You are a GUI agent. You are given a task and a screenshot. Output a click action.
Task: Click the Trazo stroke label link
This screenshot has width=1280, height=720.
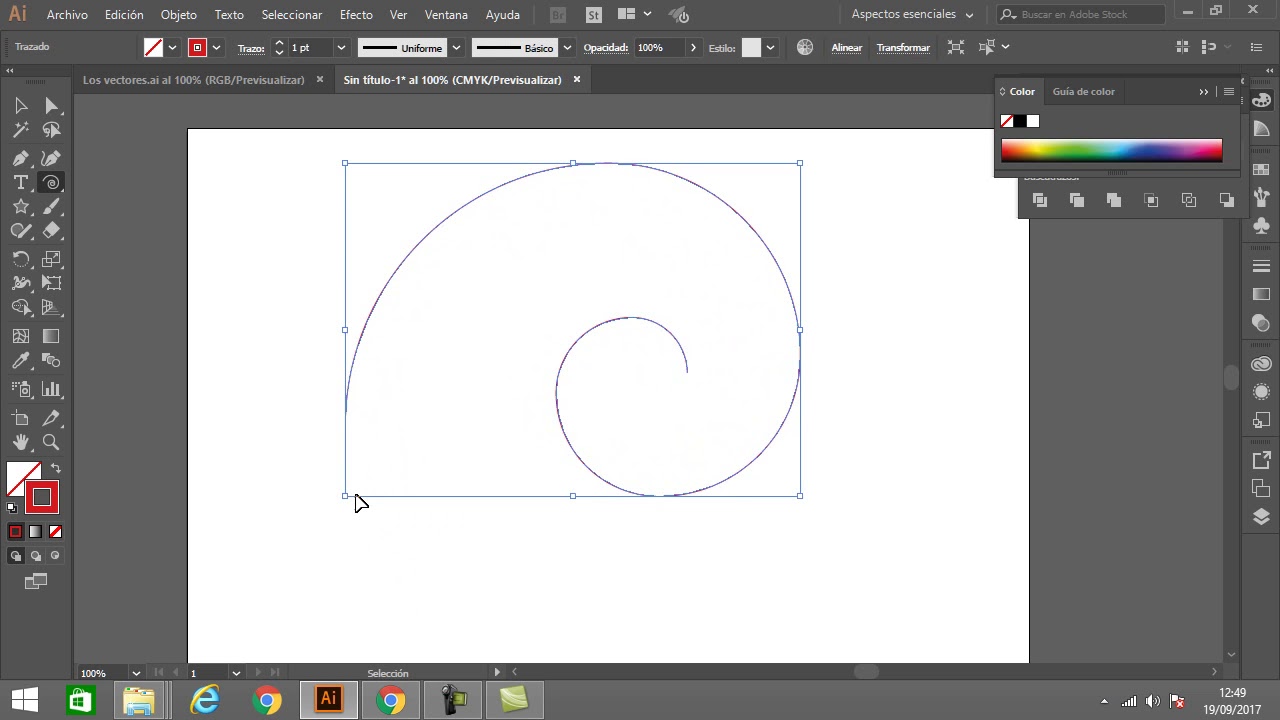click(x=250, y=48)
